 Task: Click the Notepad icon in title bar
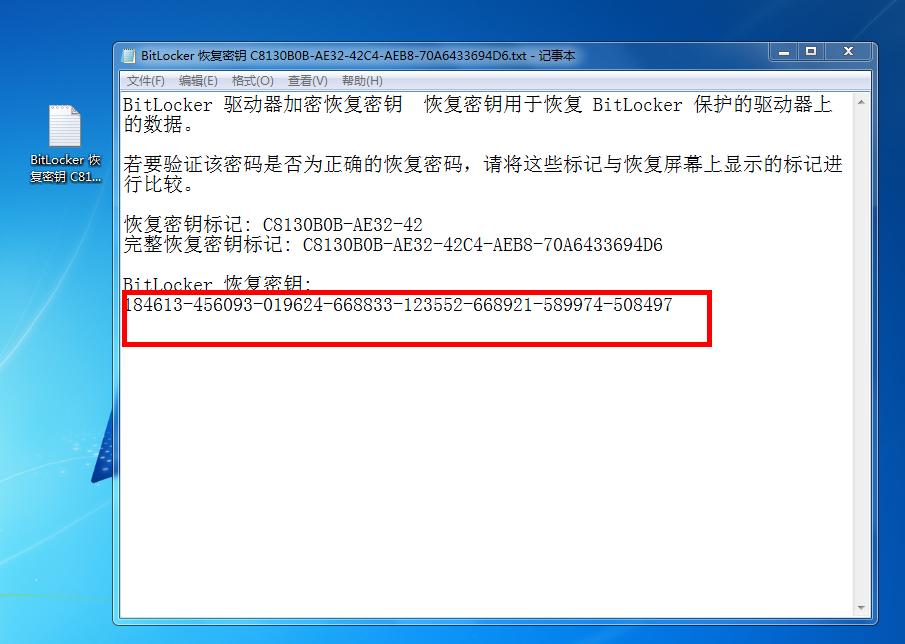[129, 56]
